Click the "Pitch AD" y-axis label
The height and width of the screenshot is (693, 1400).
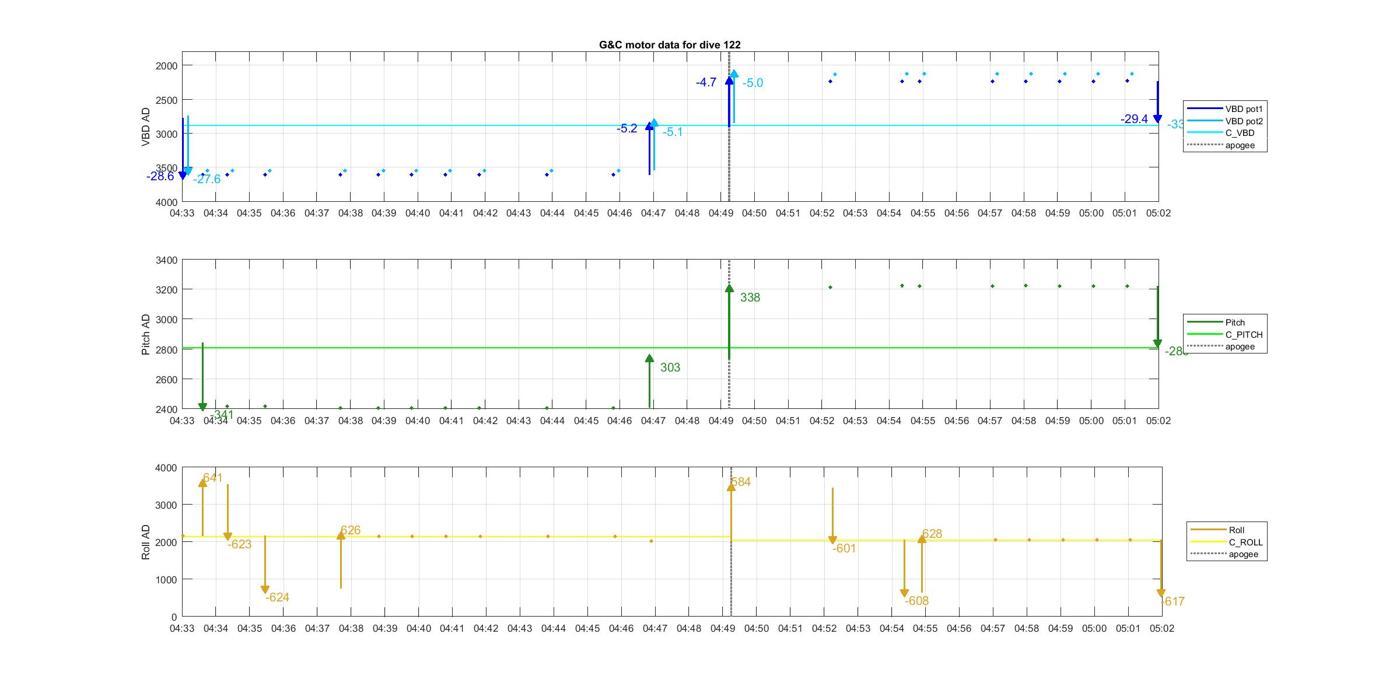(x=146, y=335)
